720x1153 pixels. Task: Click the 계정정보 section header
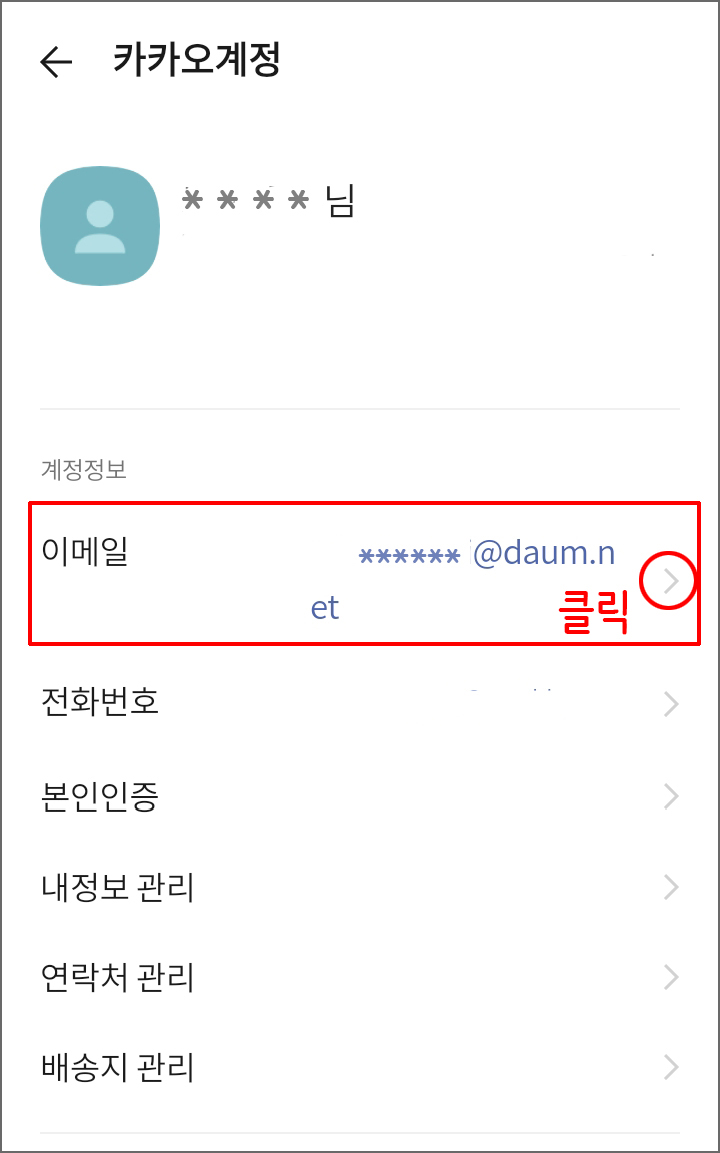click(x=84, y=471)
